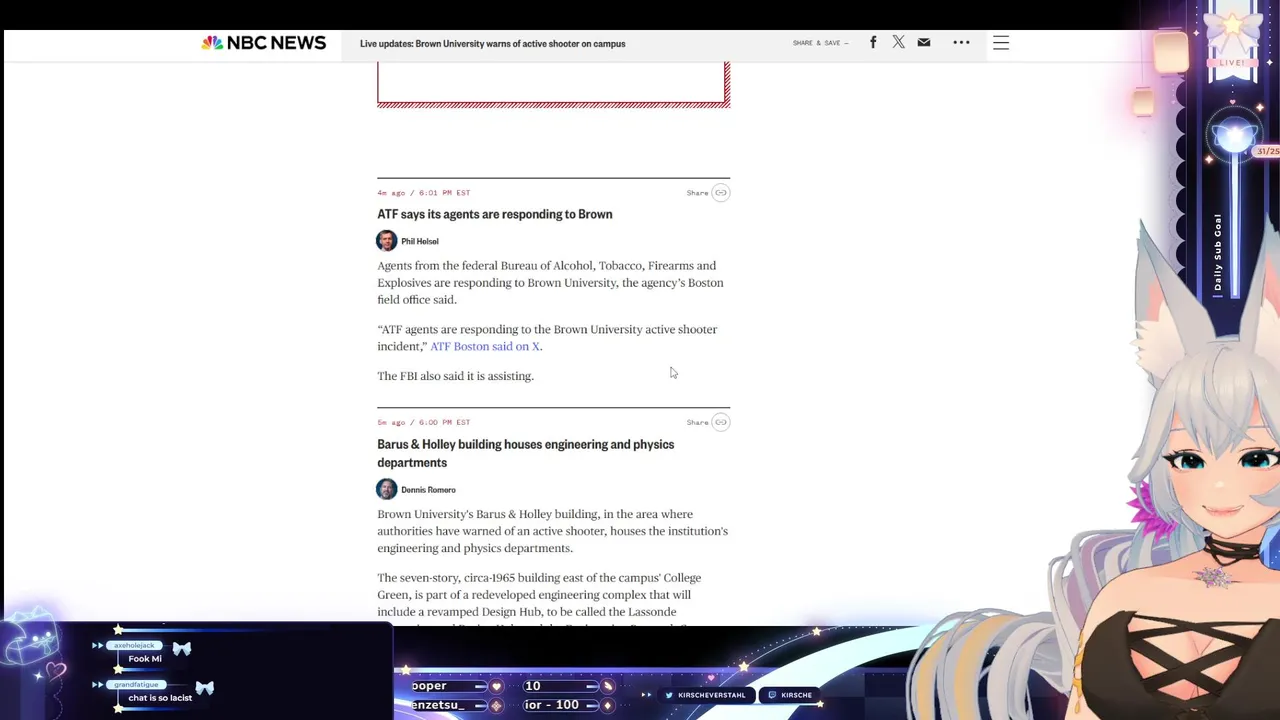Click the '4m ago / 6:01 PM EST' timestamp
The image size is (1280, 720).
(x=424, y=192)
